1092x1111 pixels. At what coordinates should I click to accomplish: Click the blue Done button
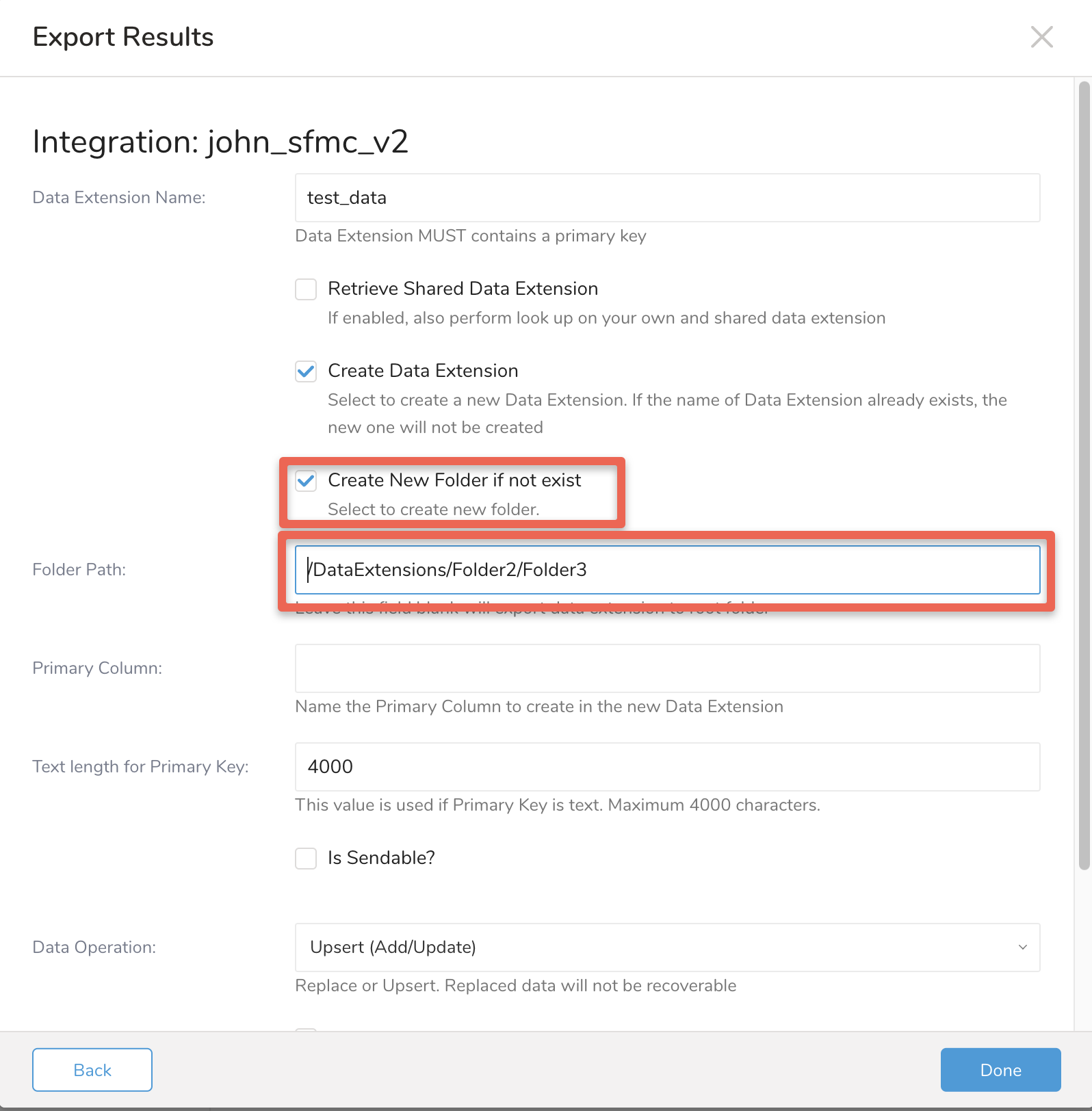1000,1070
